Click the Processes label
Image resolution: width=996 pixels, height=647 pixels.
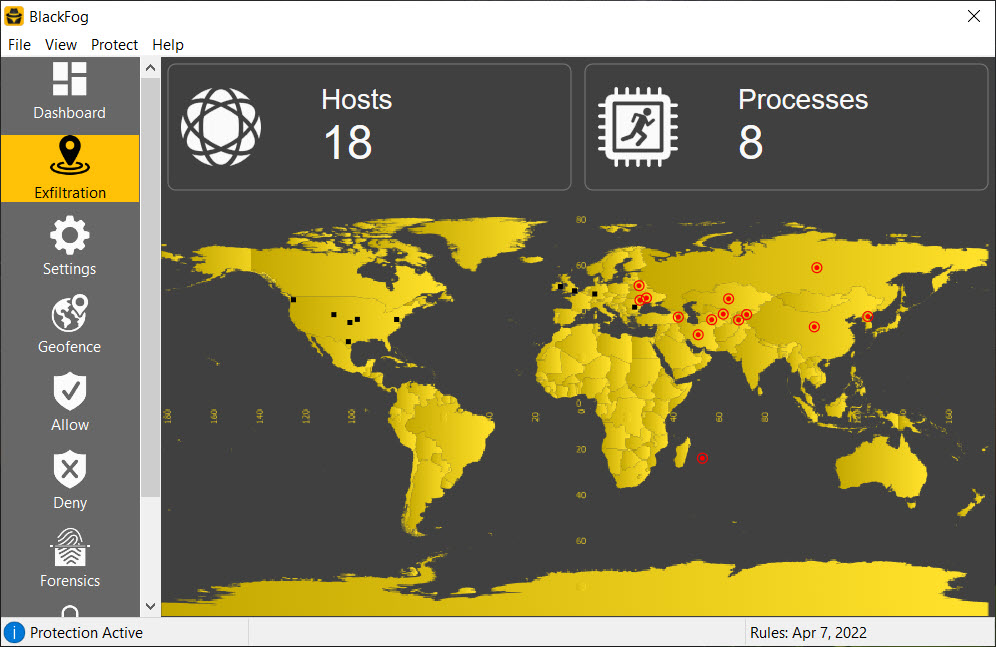tap(803, 100)
